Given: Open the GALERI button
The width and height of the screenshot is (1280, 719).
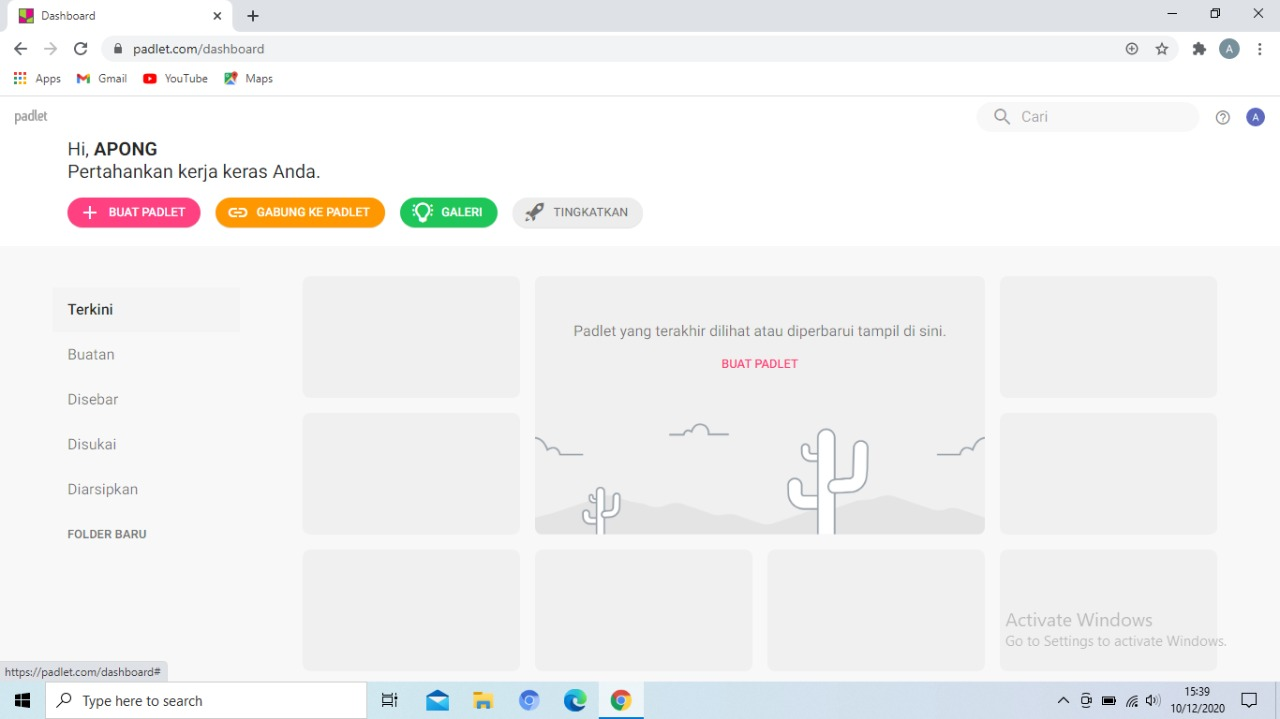Looking at the screenshot, I should 448,212.
